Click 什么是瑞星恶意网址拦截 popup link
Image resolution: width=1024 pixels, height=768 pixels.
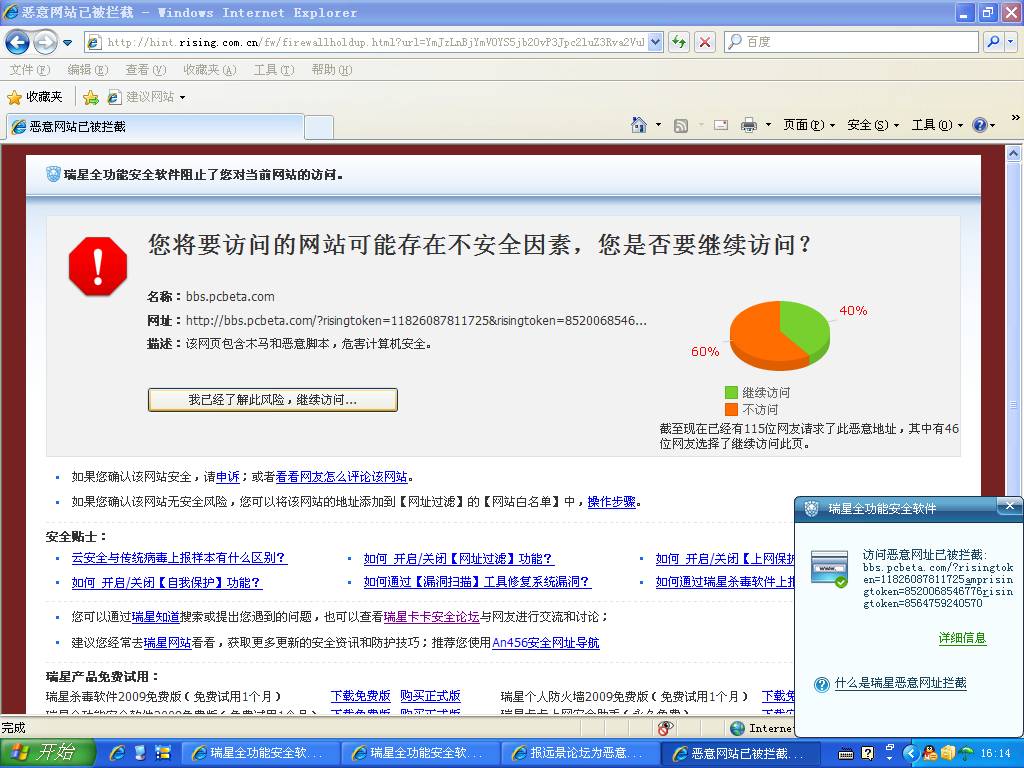[x=901, y=683]
